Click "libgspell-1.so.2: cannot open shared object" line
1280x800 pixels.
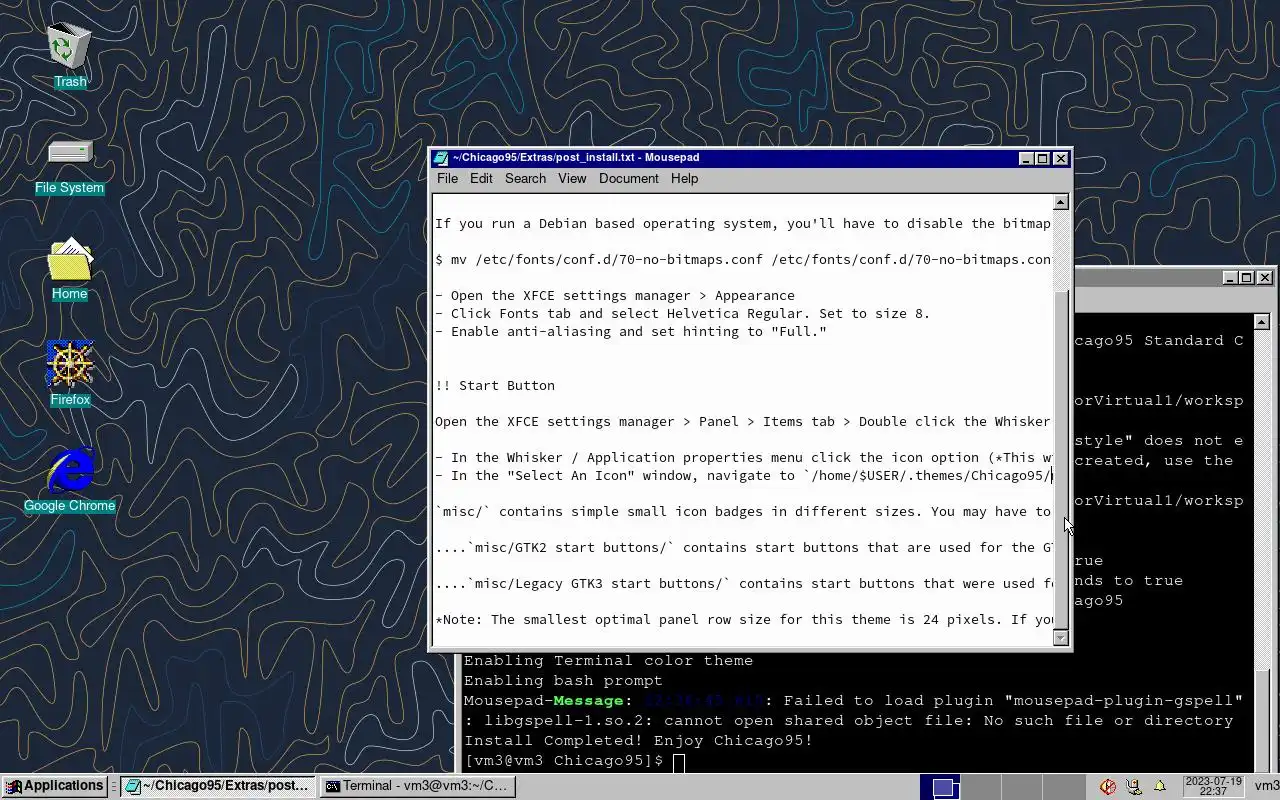(848, 720)
